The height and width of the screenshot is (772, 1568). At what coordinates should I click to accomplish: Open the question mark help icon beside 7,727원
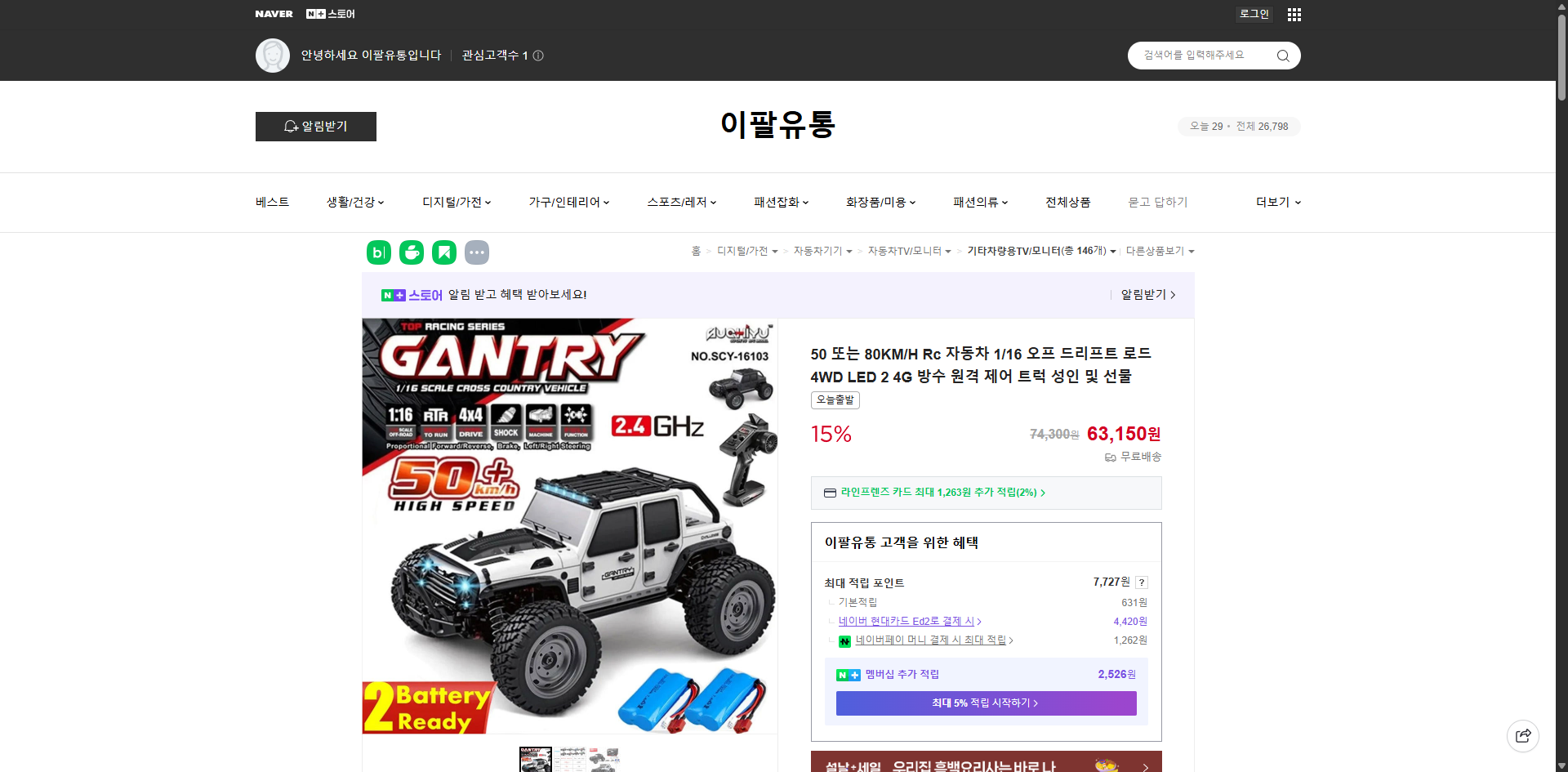1142,582
